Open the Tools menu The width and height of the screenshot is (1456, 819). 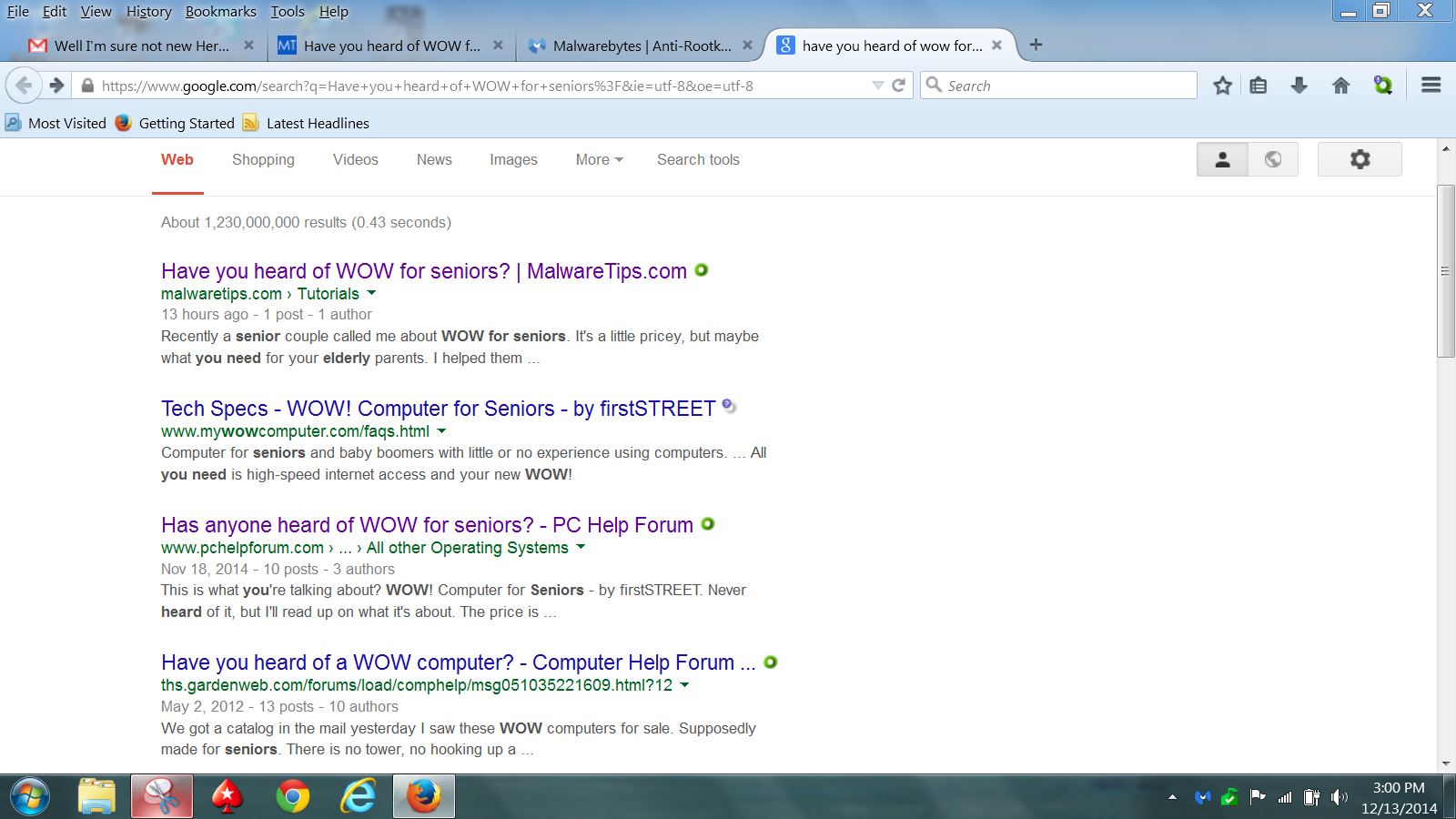point(288,12)
